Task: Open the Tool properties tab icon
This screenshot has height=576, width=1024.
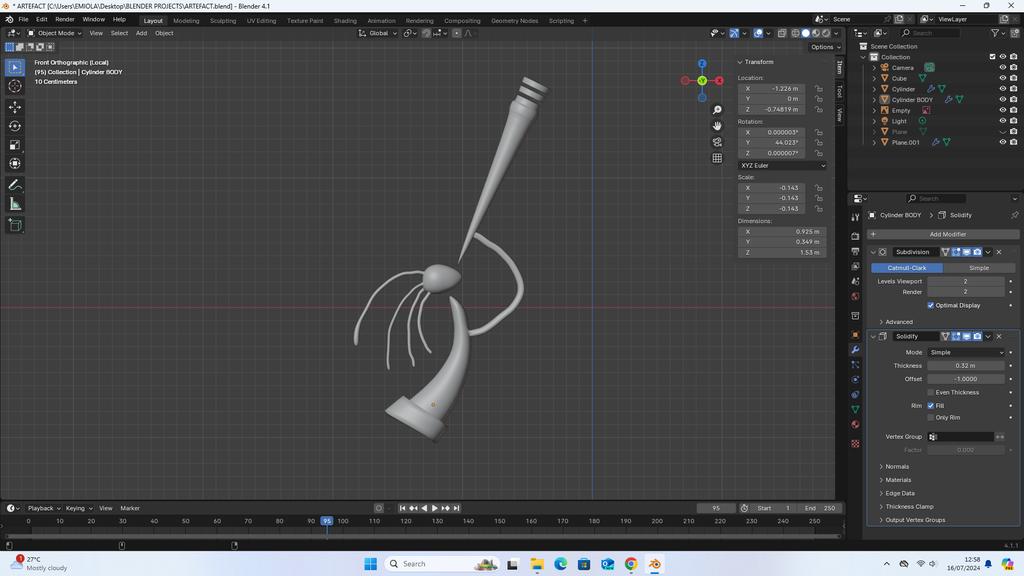Action: point(856,217)
